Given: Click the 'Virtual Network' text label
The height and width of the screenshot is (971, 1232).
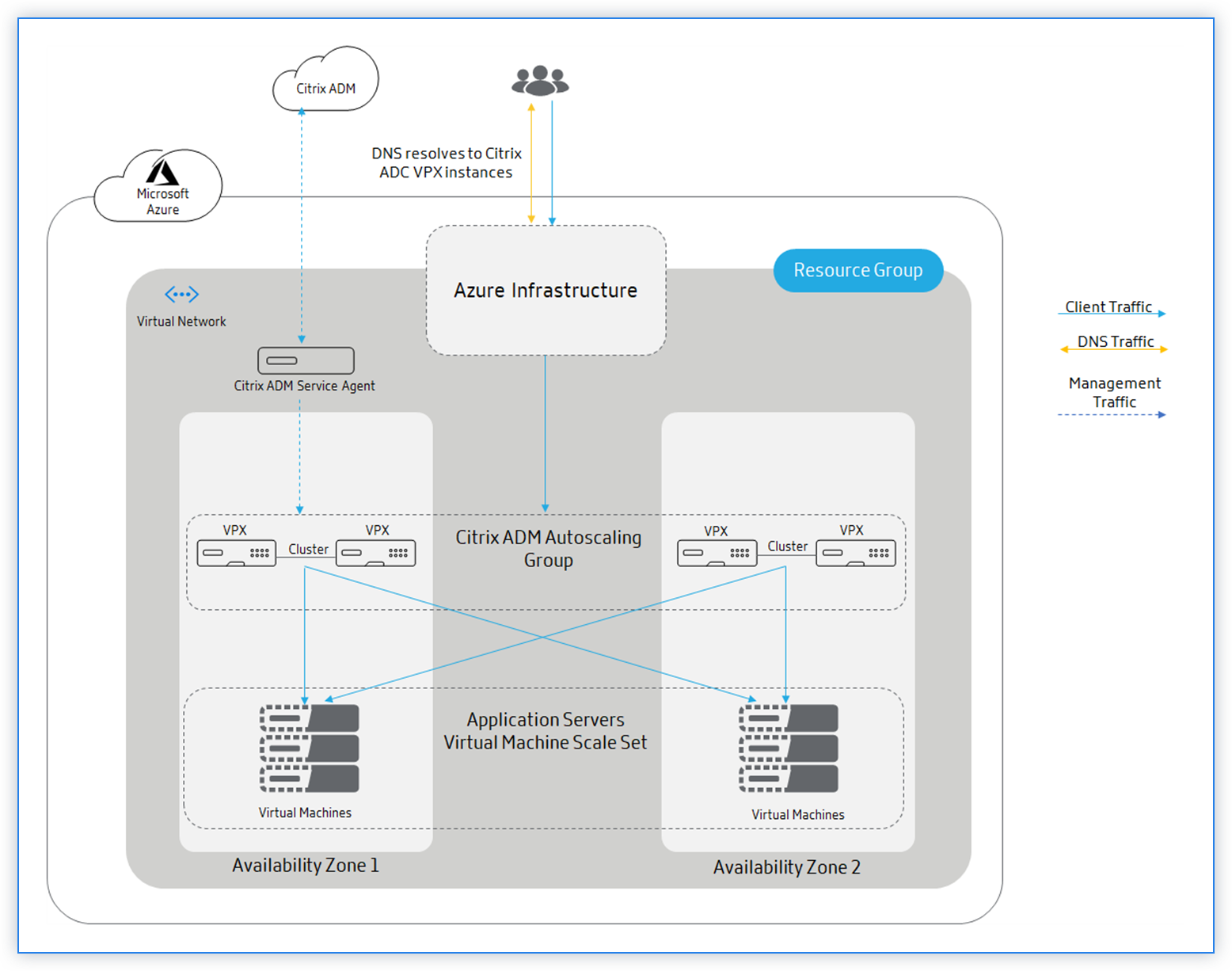Looking at the screenshot, I should [181, 322].
